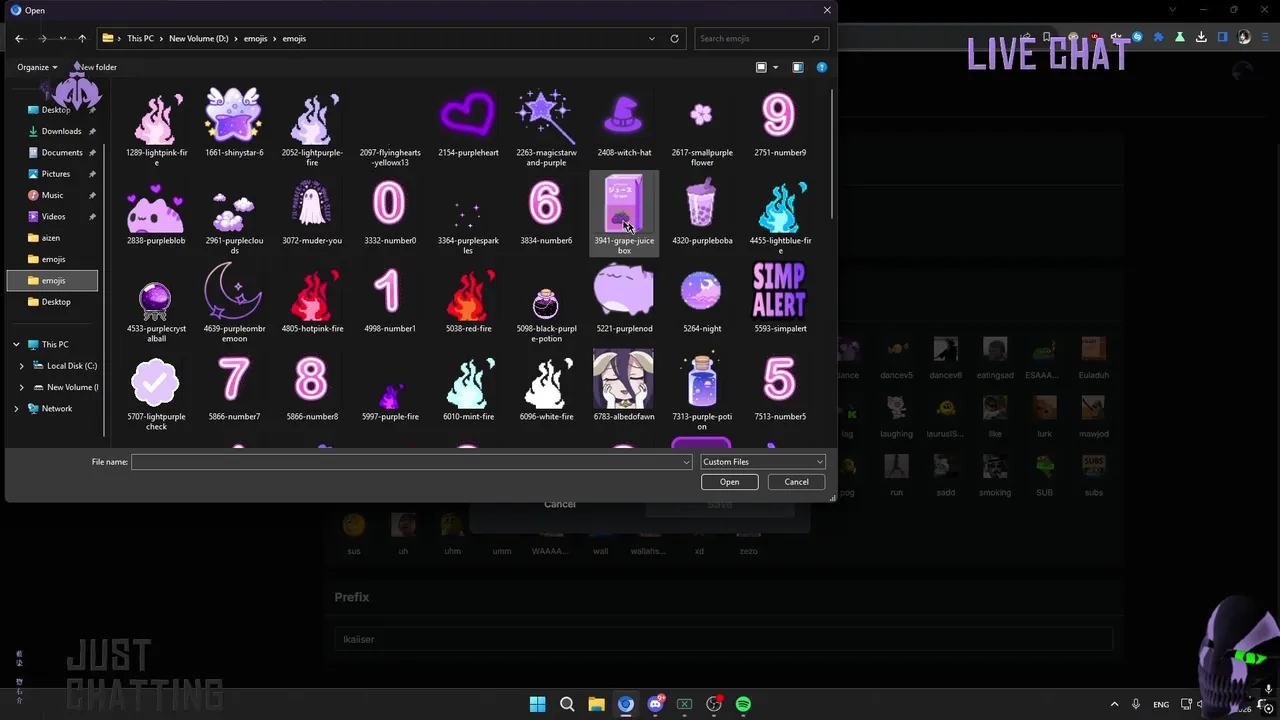The width and height of the screenshot is (1280, 720).
Task: Click This PC in breadcrumb path
Action: 140,38
